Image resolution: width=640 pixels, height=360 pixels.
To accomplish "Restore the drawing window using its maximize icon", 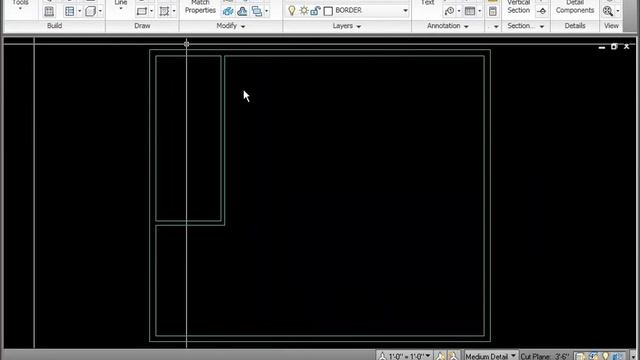I will (613, 47).
